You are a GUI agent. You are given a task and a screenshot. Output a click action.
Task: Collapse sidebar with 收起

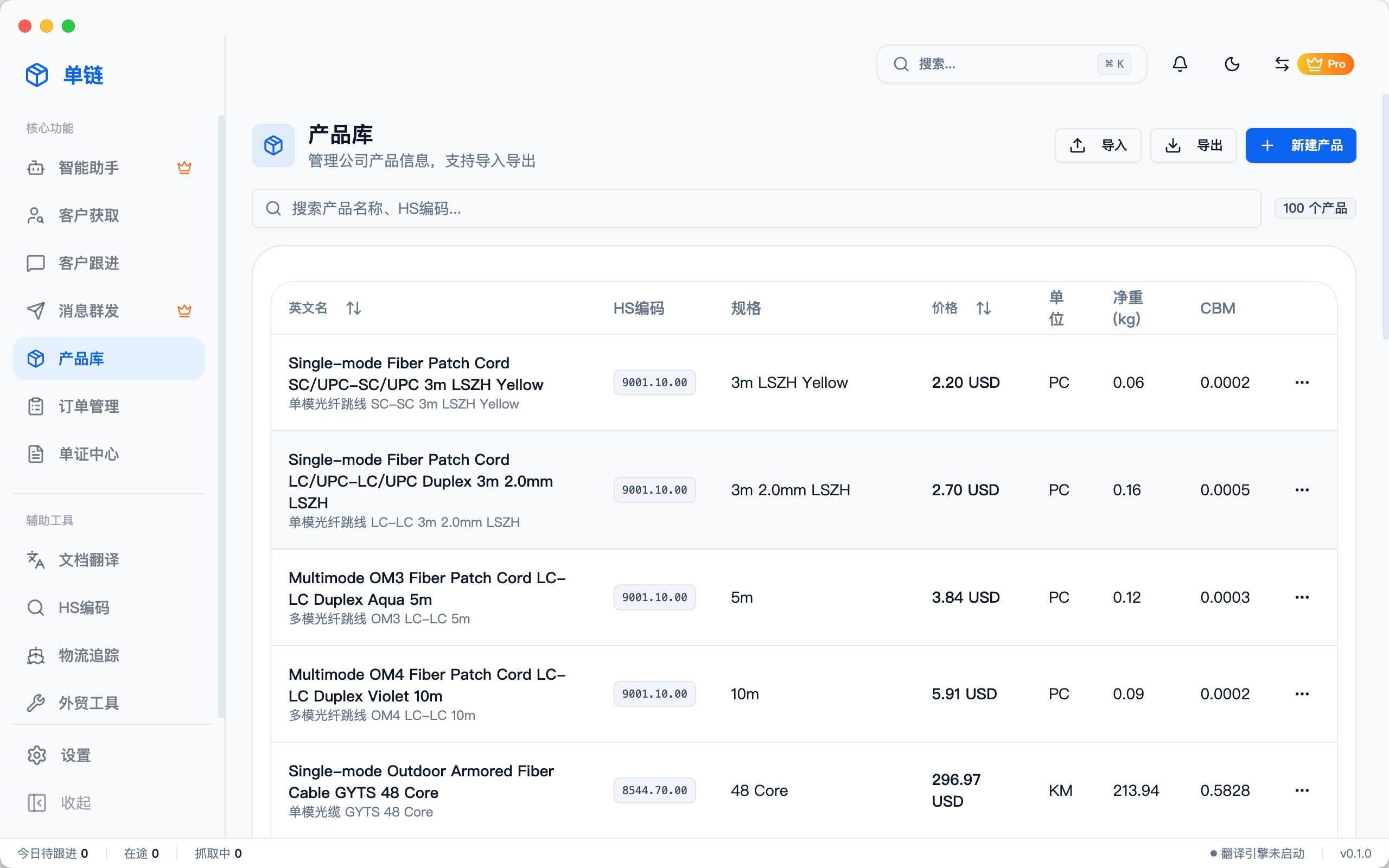click(75, 802)
